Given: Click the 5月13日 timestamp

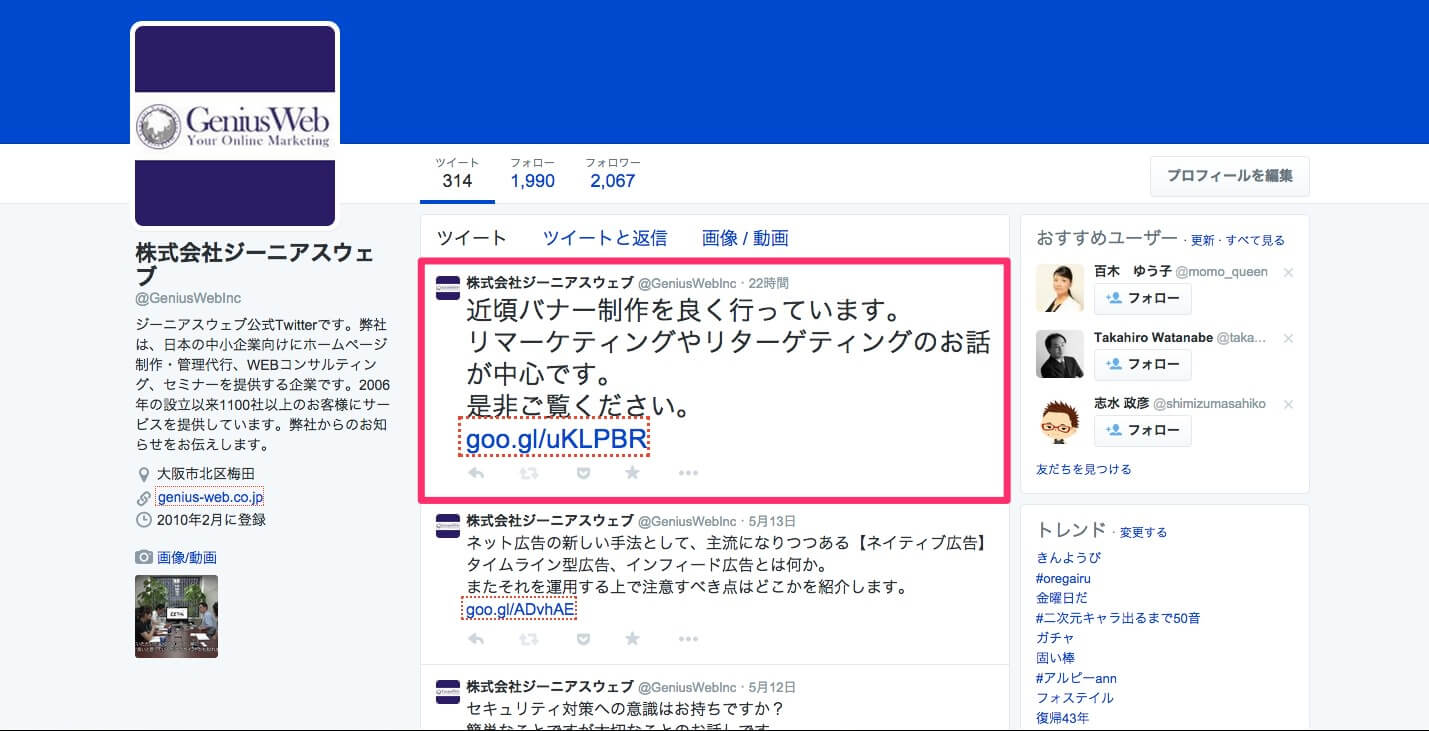Looking at the screenshot, I should click(772, 521).
